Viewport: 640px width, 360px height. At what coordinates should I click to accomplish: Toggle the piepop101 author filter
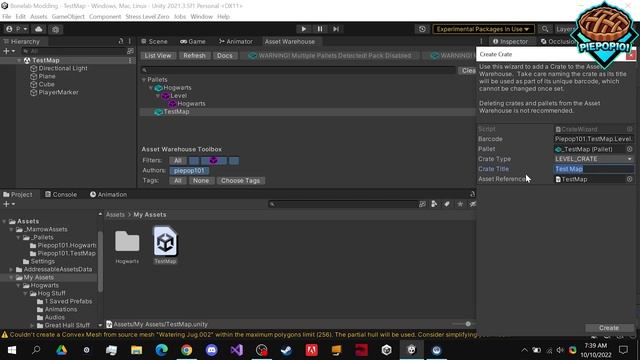pos(189,171)
